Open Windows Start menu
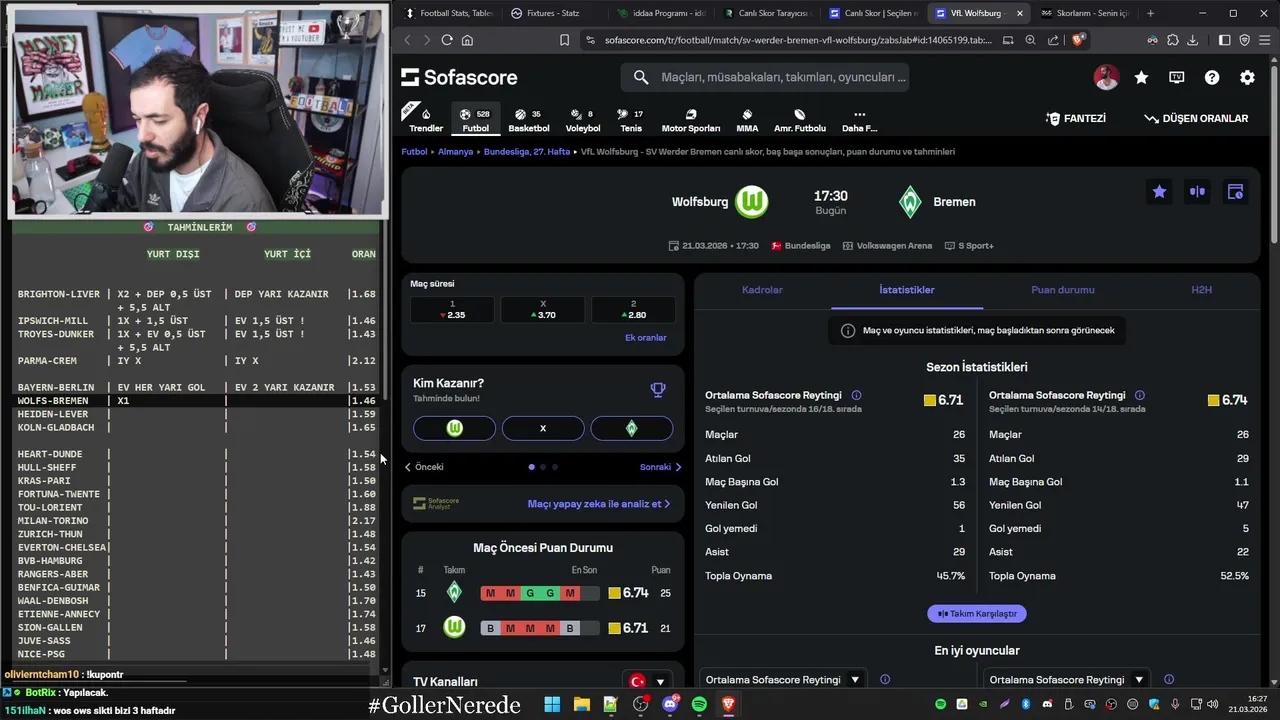This screenshot has height=720, width=1280. click(x=552, y=704)
